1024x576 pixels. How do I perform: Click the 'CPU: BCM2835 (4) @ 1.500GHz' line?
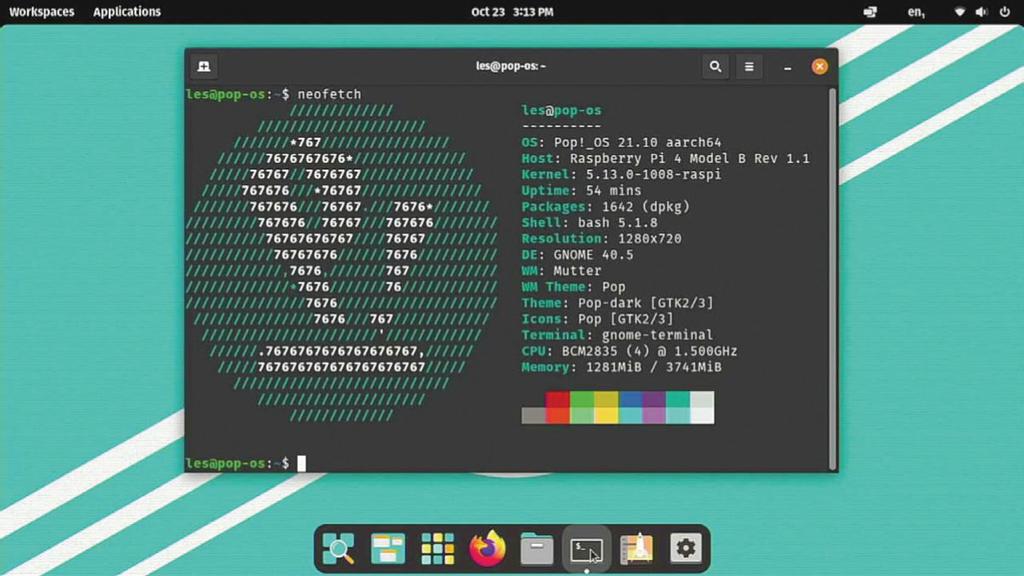[x=629, y=351]
